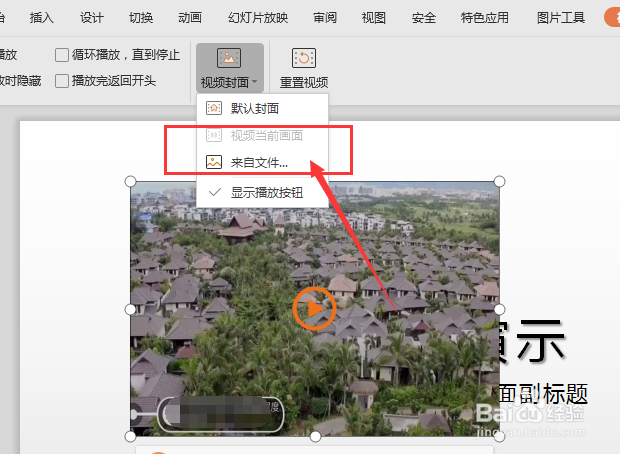Enable 播放完返回开头 checkbox
The image size is (620, 454).
click(x=62, y=81)
